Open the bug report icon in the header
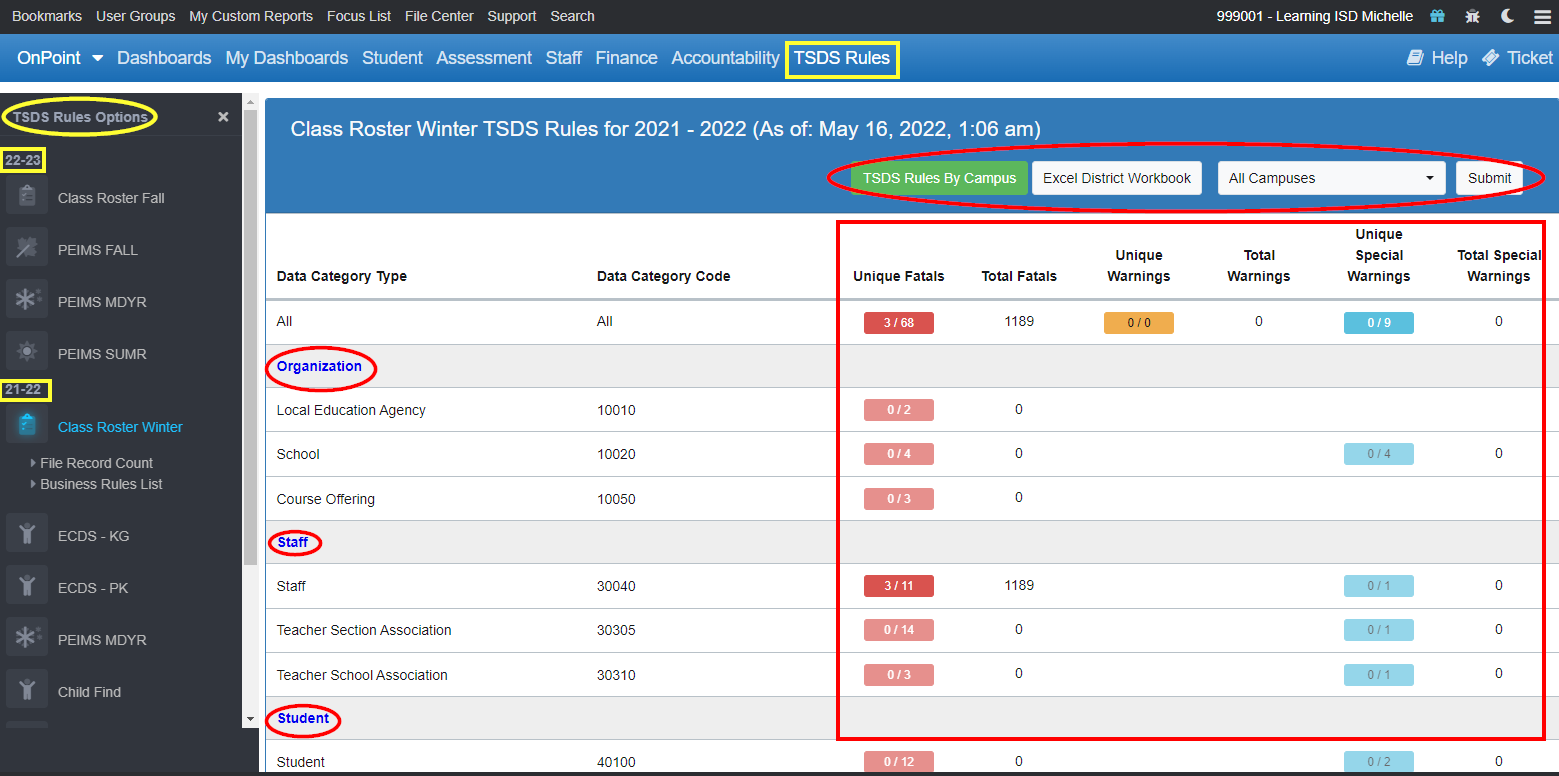The width and height of the screenshot is (1559, 776). [1472, 16]
